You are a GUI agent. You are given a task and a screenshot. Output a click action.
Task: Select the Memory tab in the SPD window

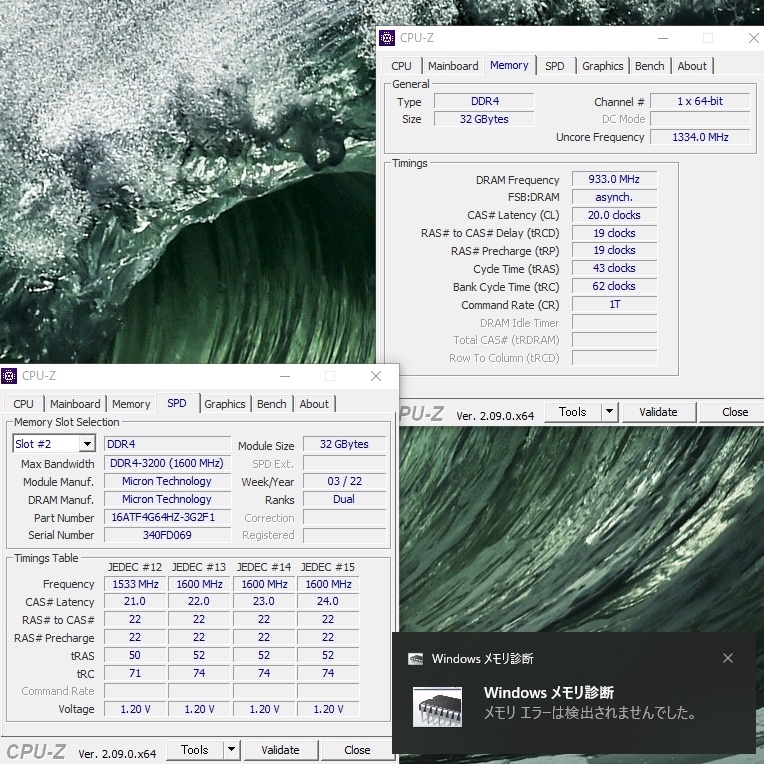131,404
